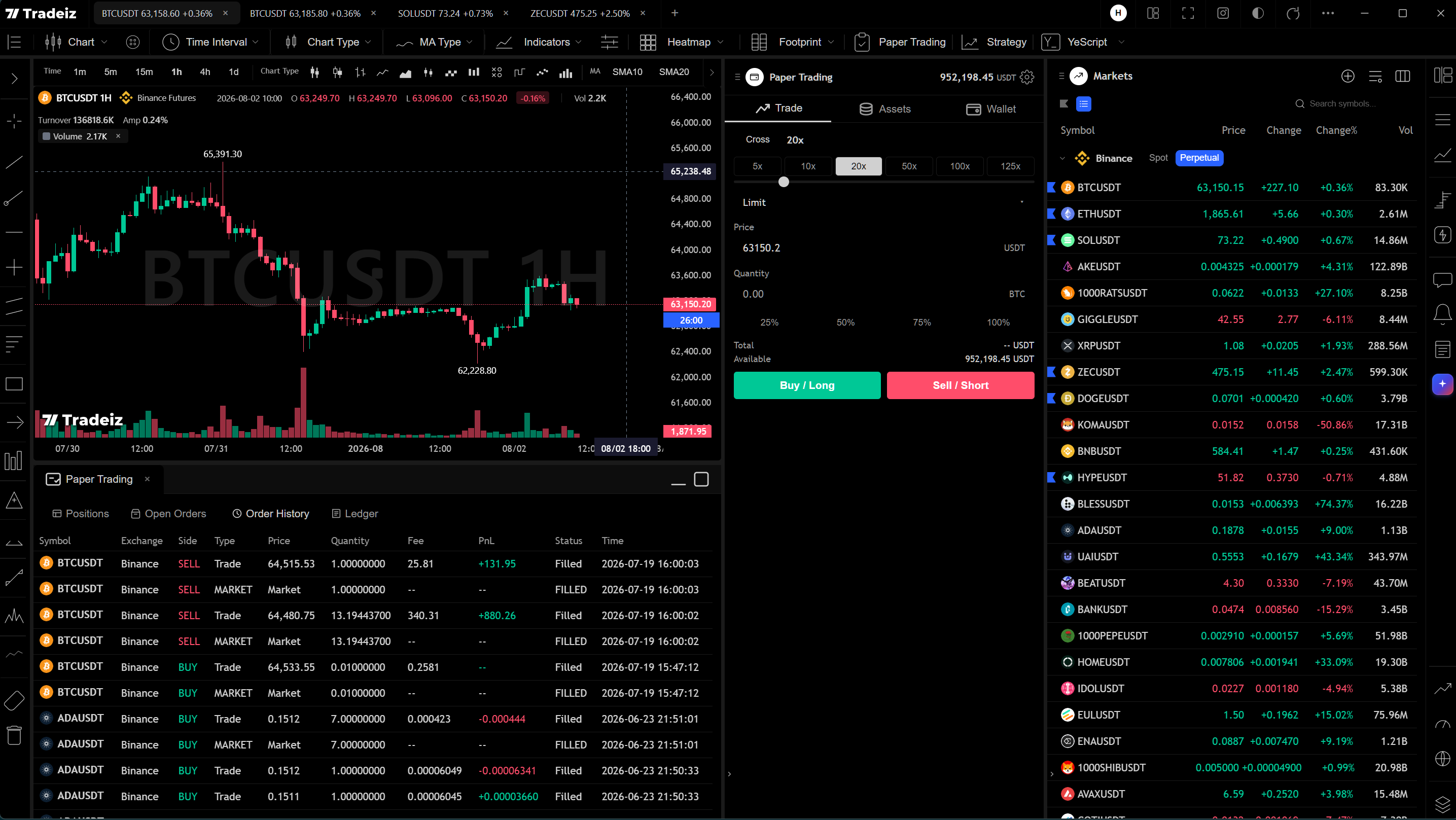Open the Assets tab
Screen dimensions: 1456x820
(884, 109)
